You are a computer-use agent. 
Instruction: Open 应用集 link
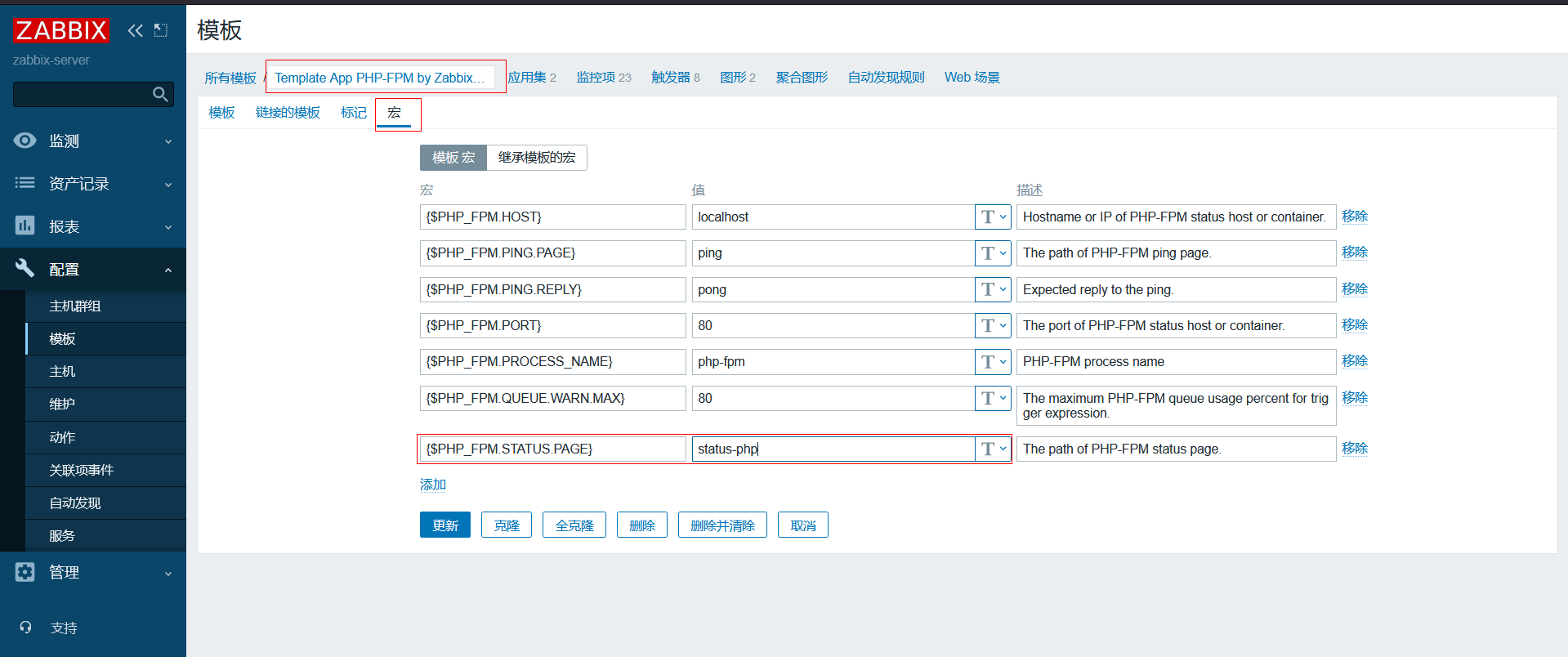[x=527, y=78]
